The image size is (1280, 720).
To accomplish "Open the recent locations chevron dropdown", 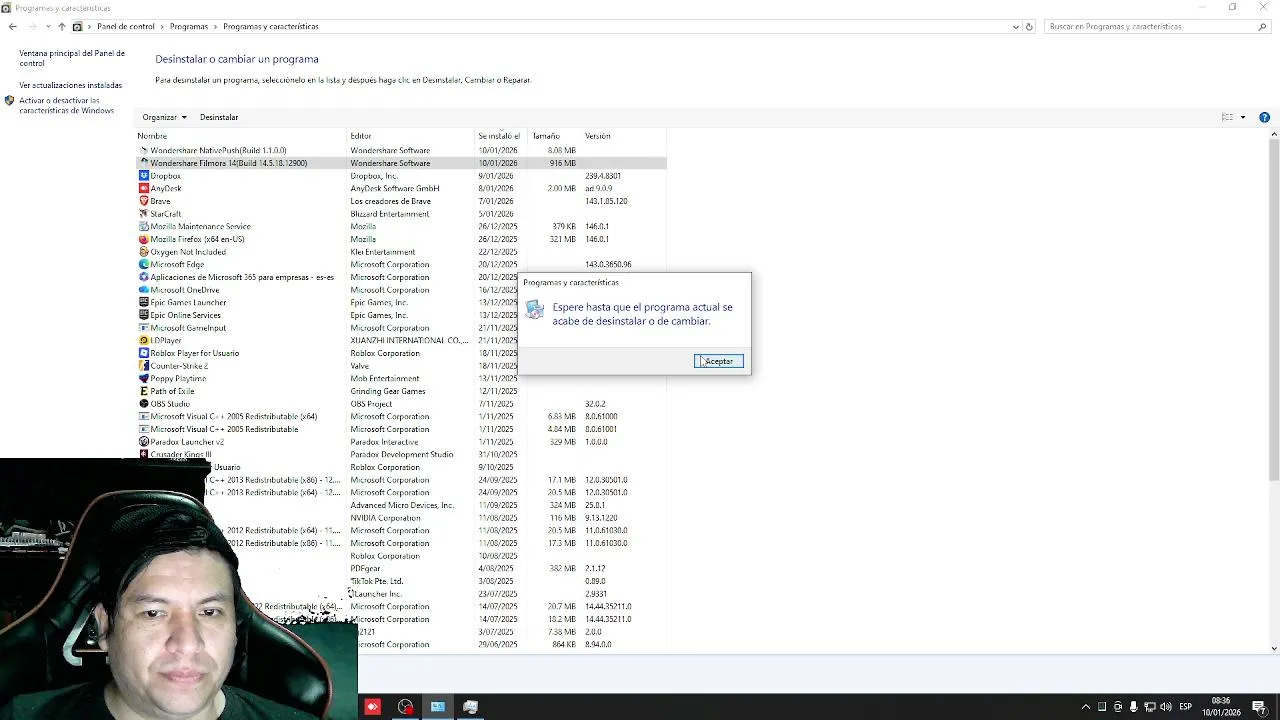I will (x=46, y=27).
